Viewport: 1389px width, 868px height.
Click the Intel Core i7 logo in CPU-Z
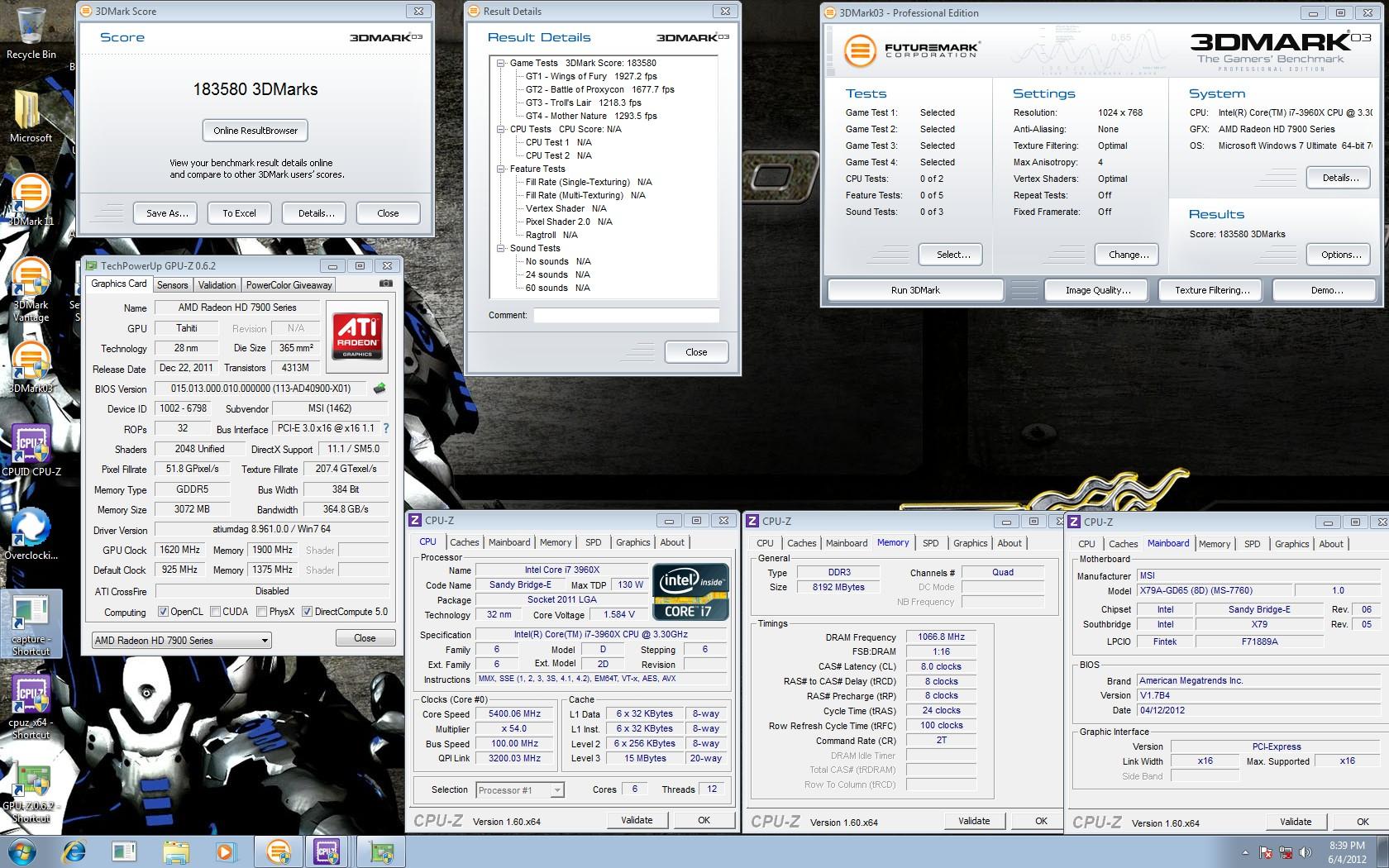691,592
